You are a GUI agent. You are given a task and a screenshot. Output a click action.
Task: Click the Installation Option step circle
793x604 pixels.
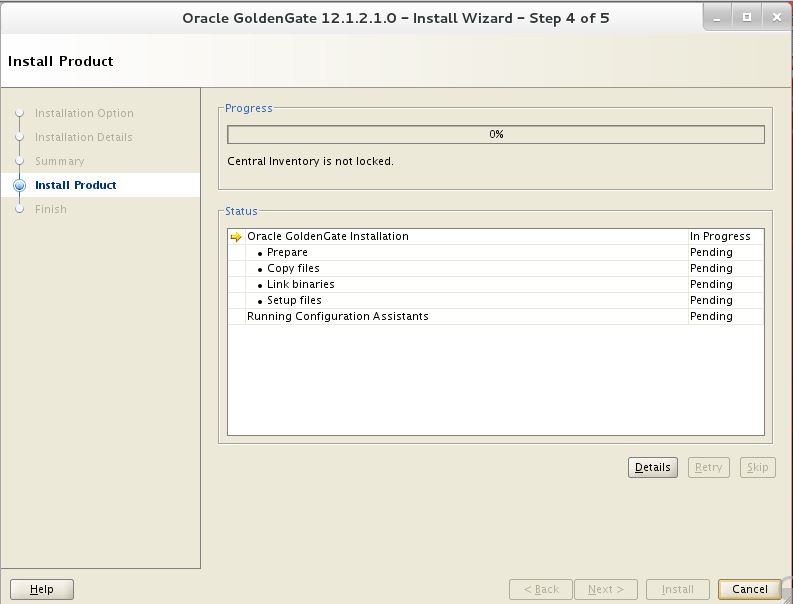pyautogui.click(x=19, y=113)
